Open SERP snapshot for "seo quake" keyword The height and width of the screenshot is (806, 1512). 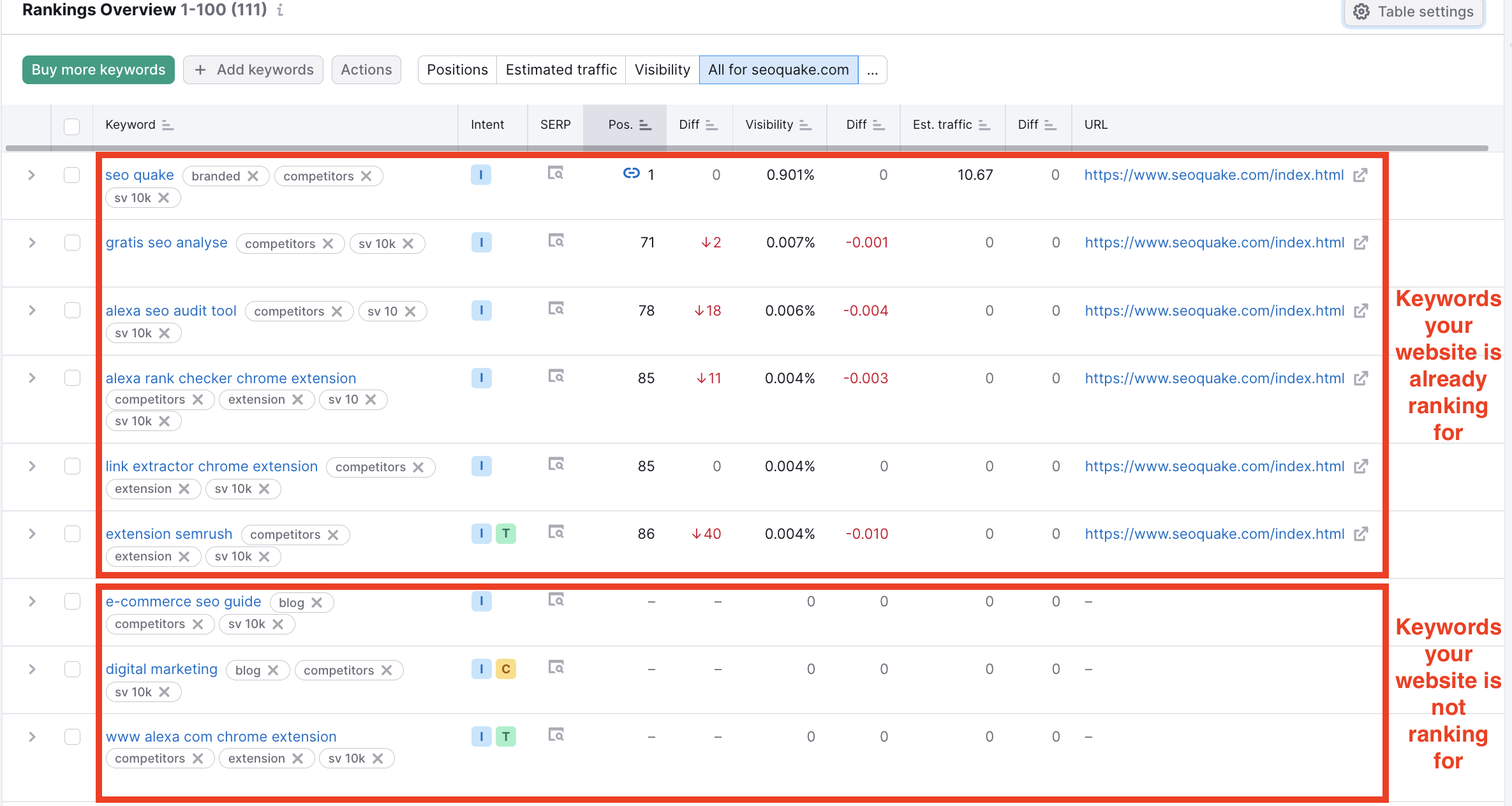point(555,174)
